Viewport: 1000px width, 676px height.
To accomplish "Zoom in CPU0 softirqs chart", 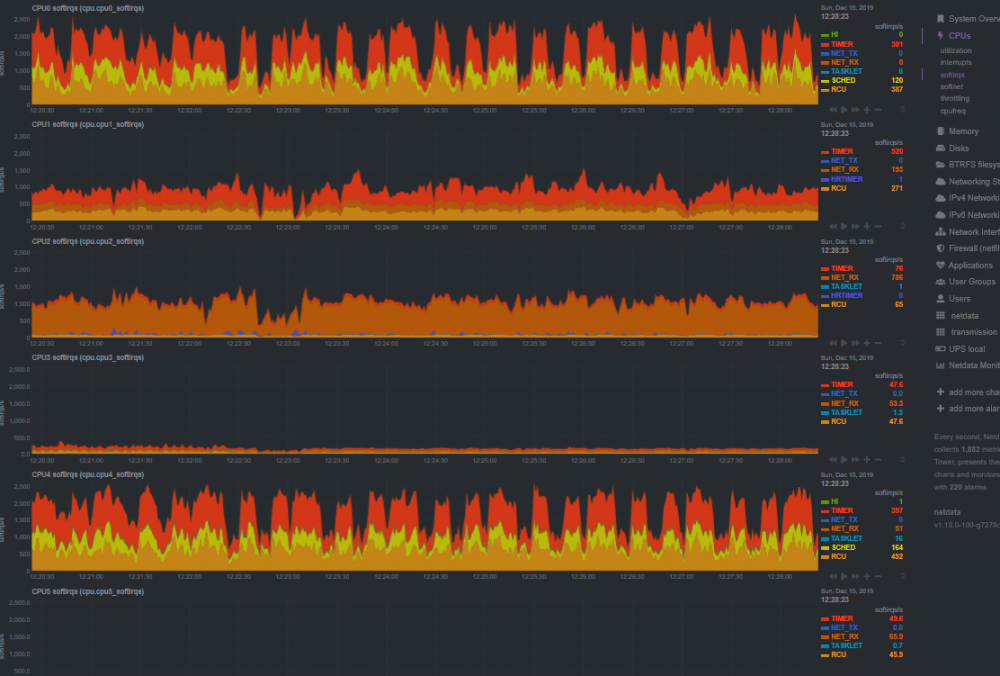I will tap(867, 110).
